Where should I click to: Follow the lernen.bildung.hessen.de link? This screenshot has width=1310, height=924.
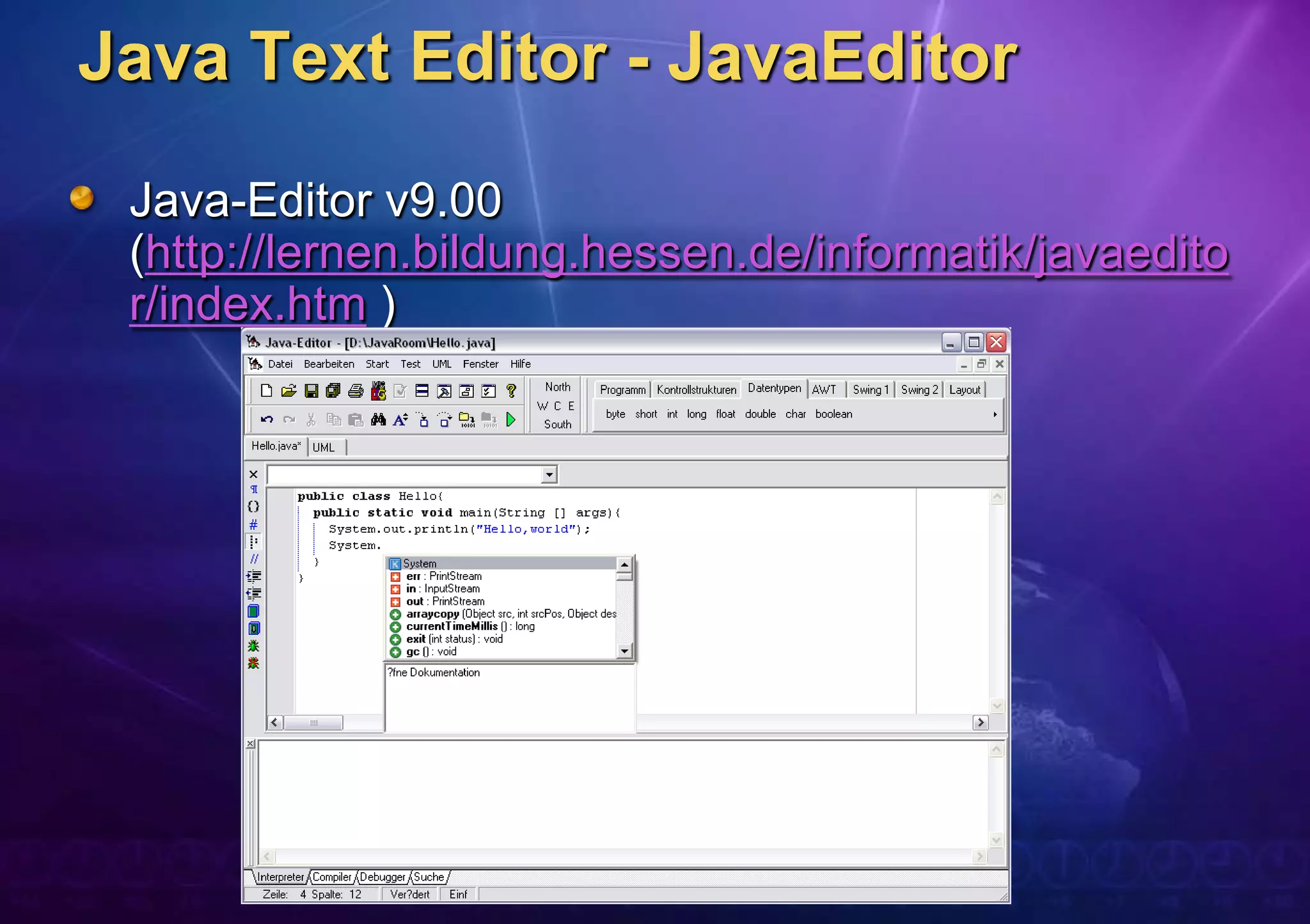click(x=679, y=278)
